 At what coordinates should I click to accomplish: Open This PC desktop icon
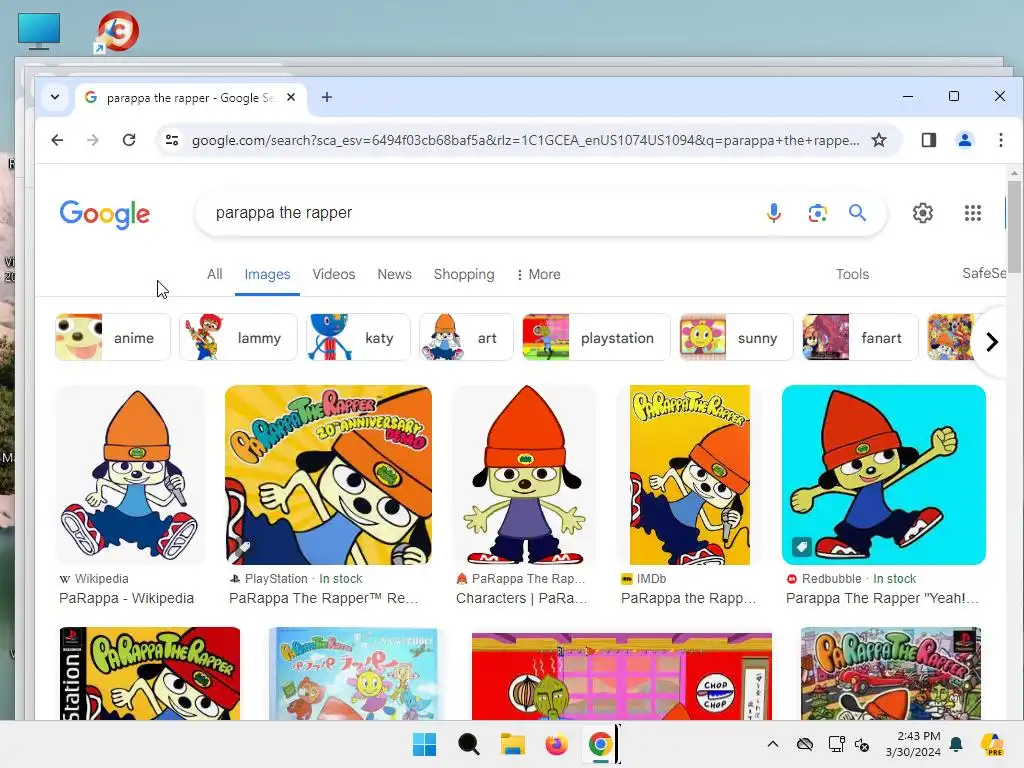pos(39,31)
